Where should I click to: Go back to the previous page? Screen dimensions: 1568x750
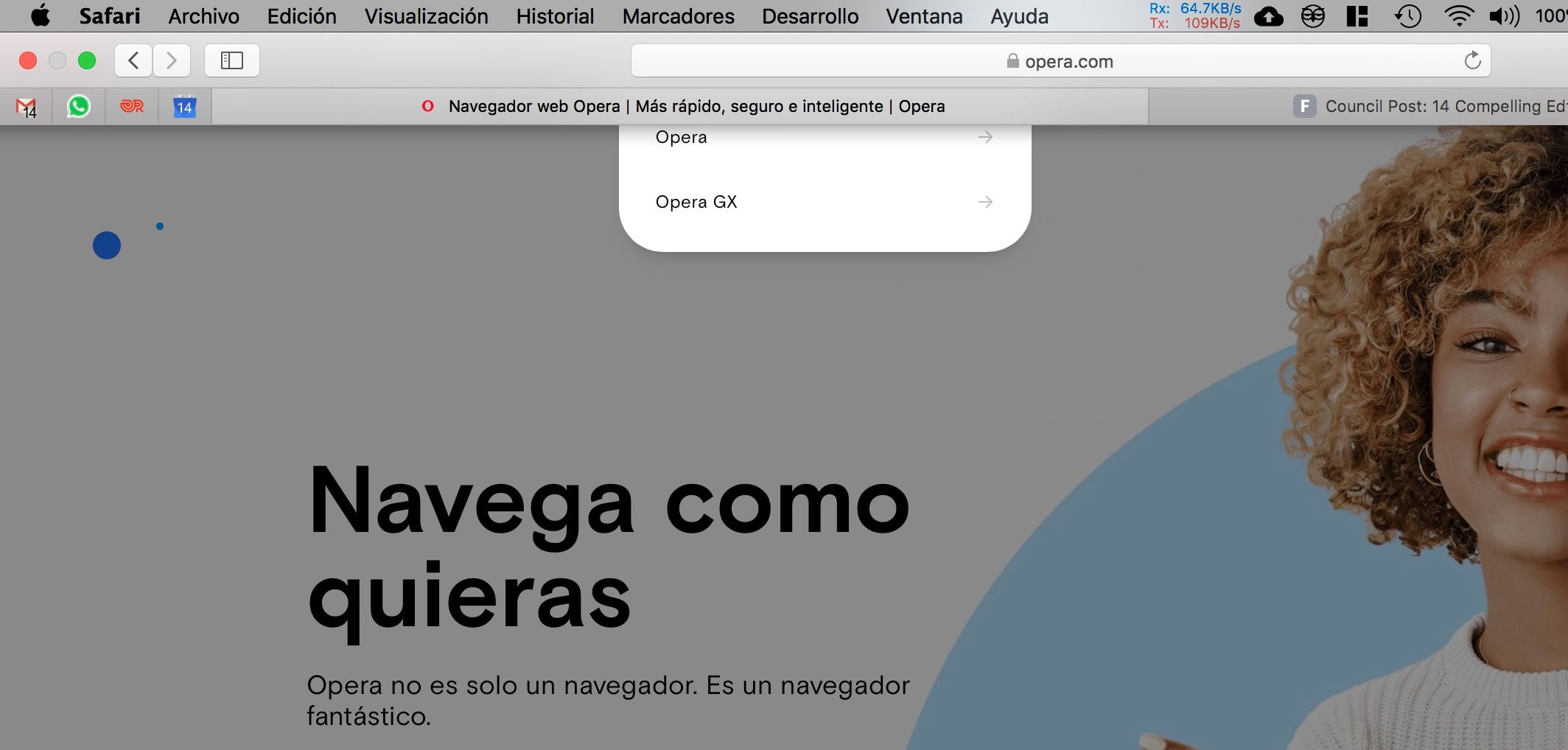click(x=133, y=60)
